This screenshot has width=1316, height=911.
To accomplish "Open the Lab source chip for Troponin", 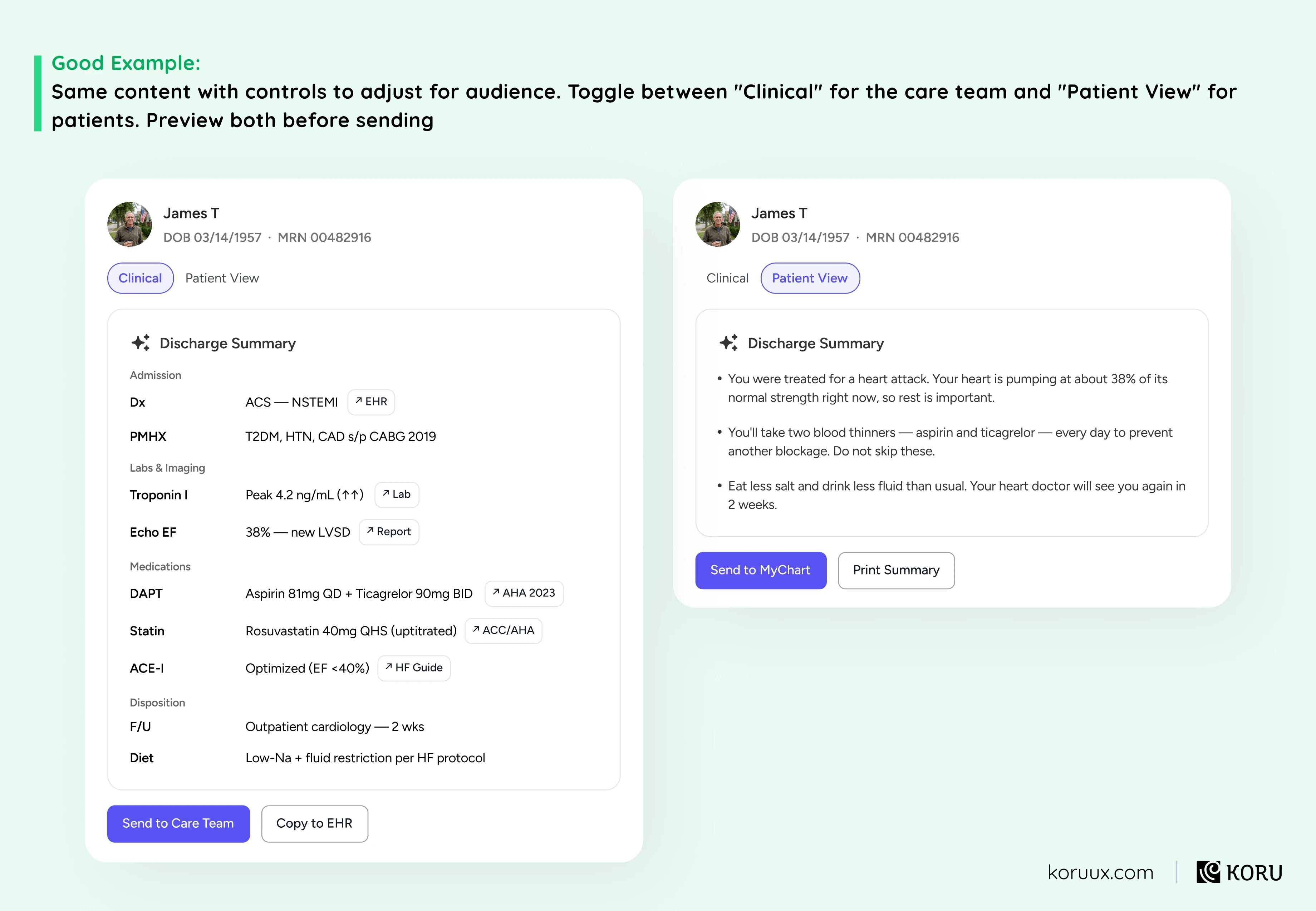I will [x=397, y=494].
